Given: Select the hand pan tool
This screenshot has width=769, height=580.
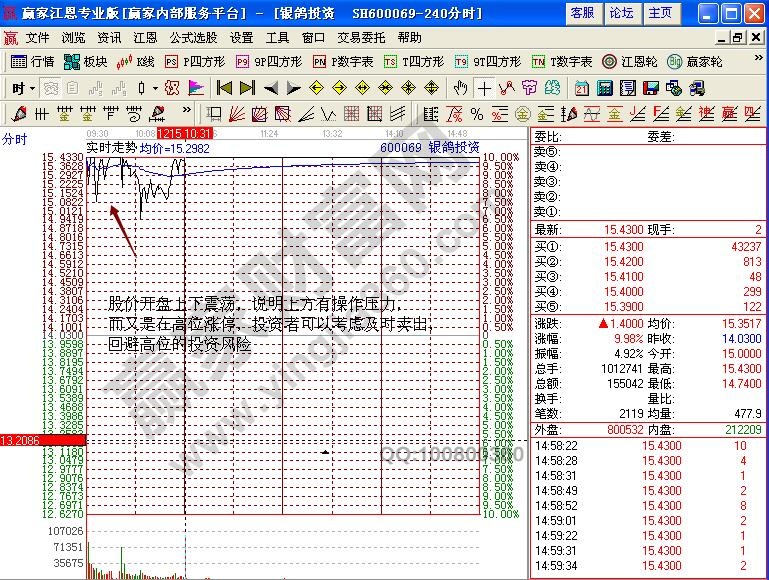Looking at the screenshot, I should (x=460, y=88).
